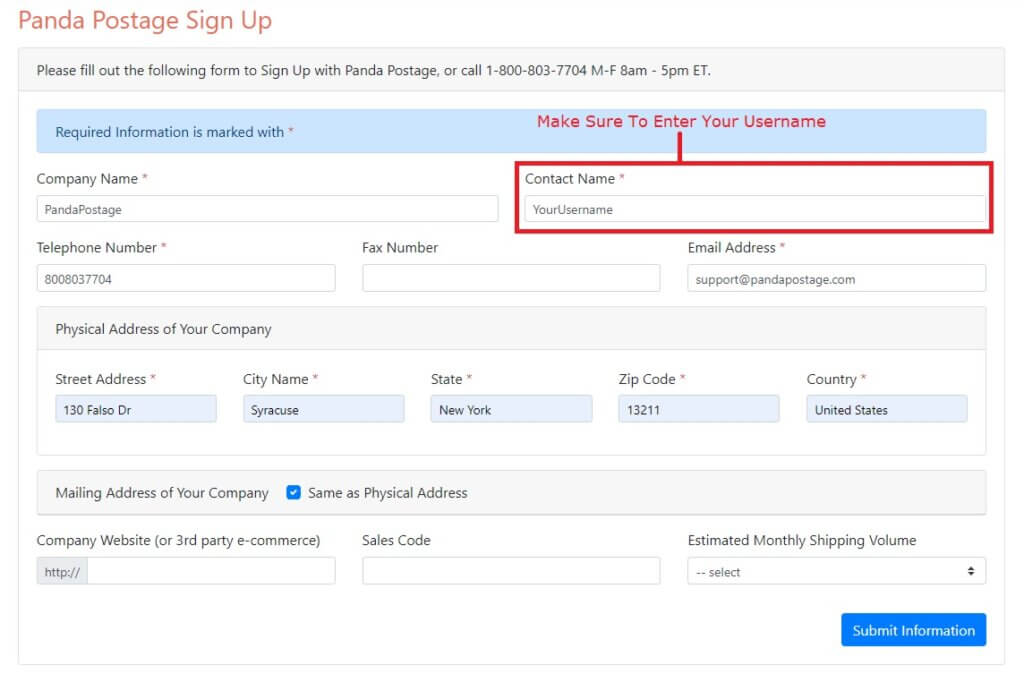Click the Panda Postage Sign Up heading
1024x674 pixels.
(x=144, y=20)
